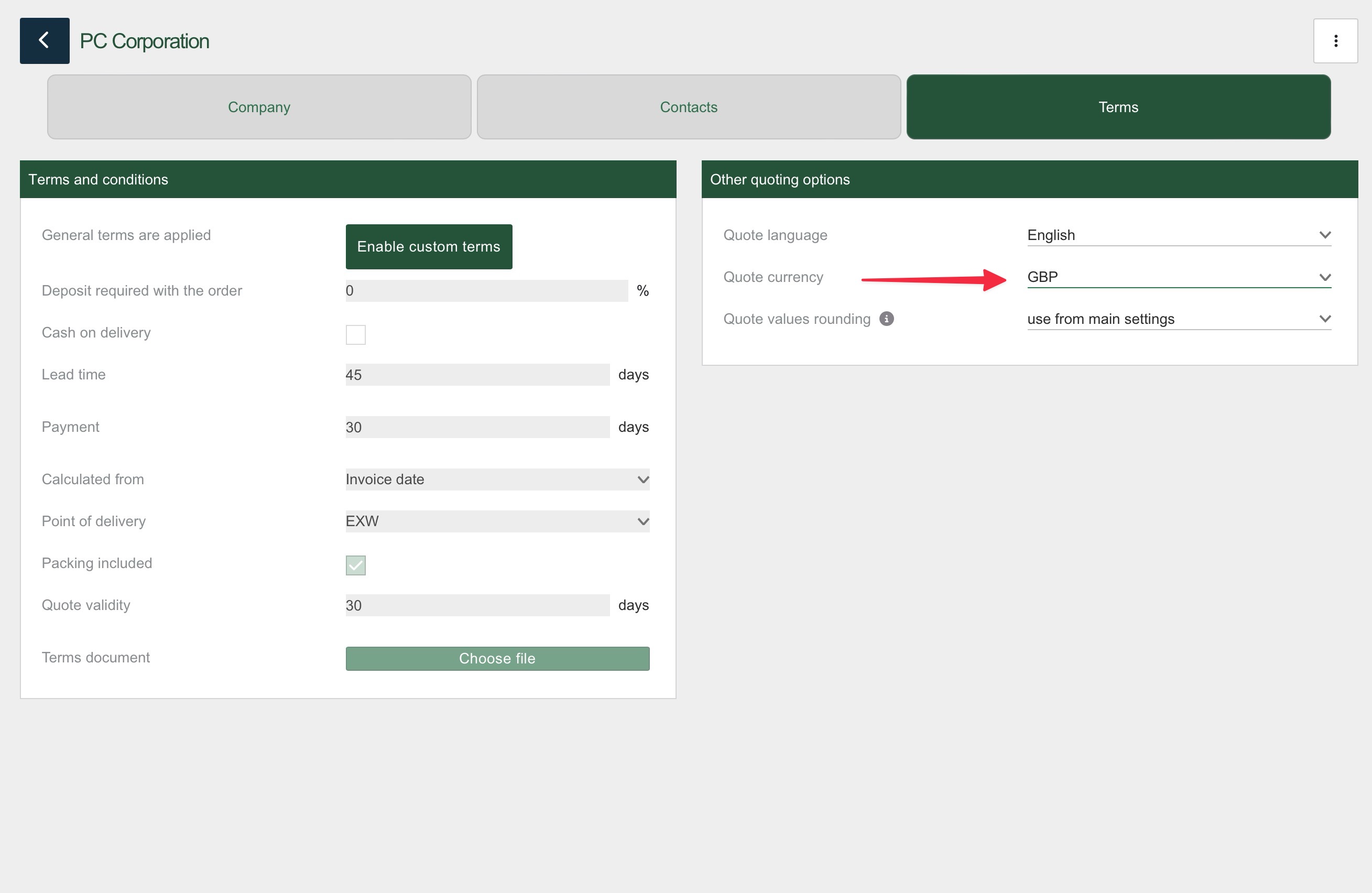Viewport: 1372px width, 893px height.
Task: Open the Quote language dropdown
Action: pyautogui.click(x=1178, y=235)
